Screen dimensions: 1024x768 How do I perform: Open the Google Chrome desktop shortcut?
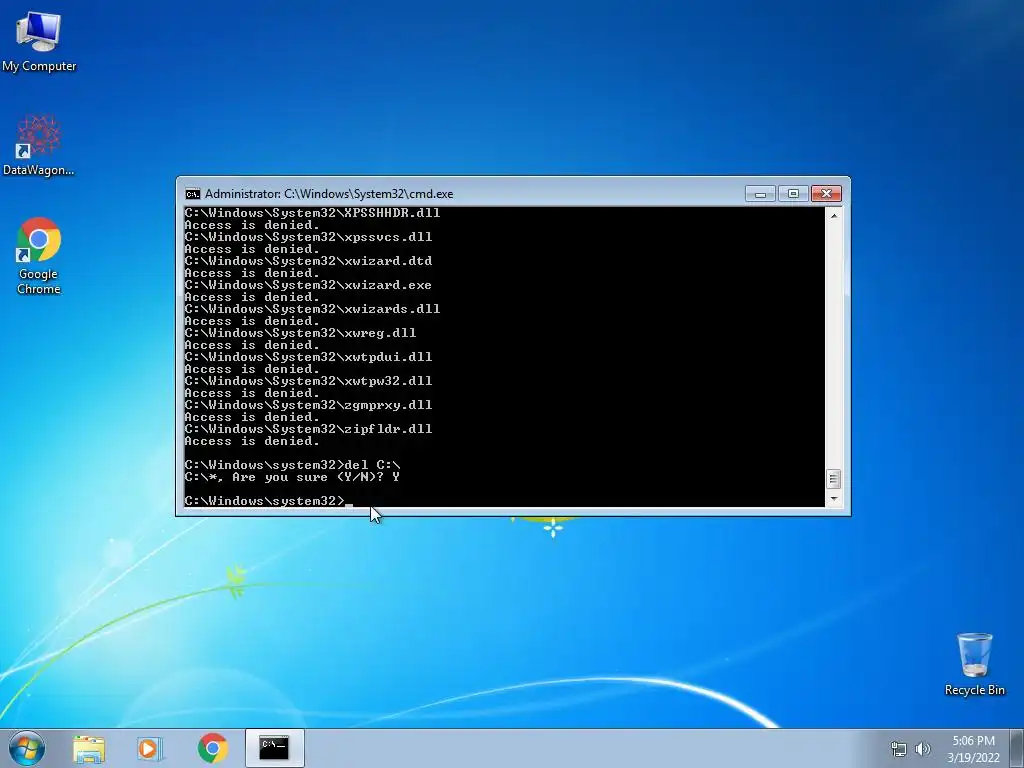[39, 256]
